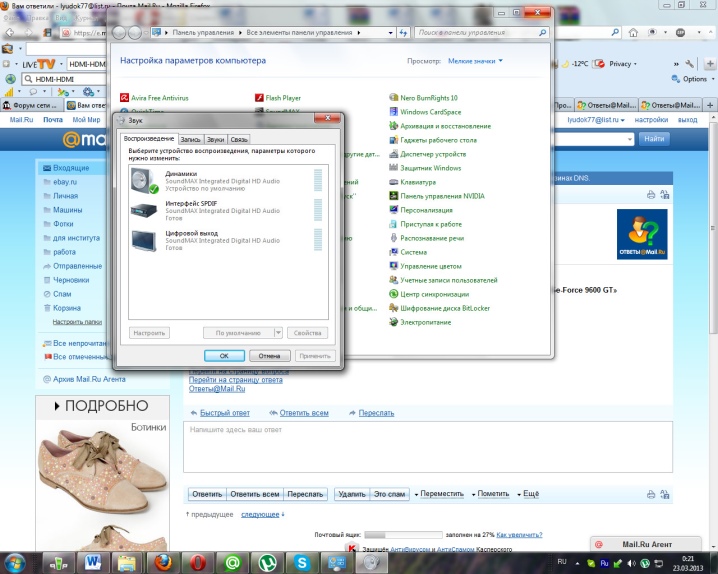This screenshot has height=574, width=718.
Task: Open the Мелкие значки view dropdown
Action: pyautogui.click(x=475, y=61)
